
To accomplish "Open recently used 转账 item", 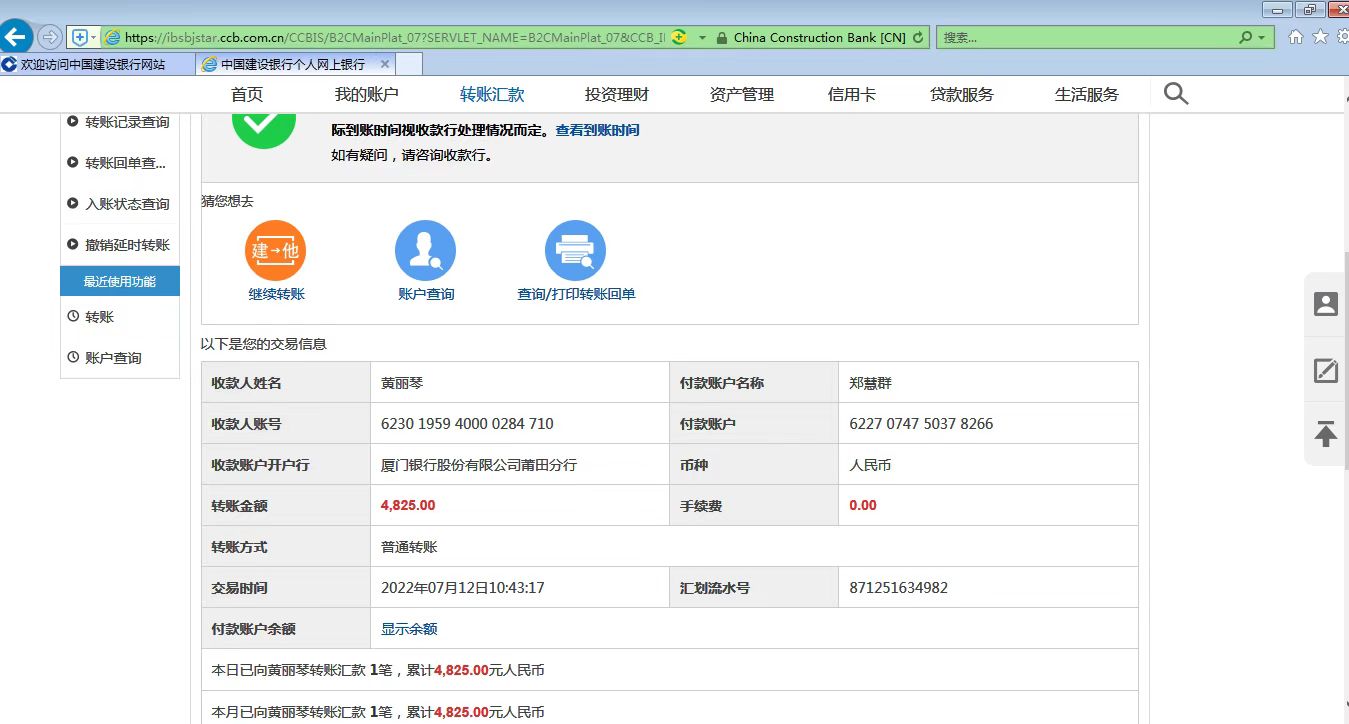I will click(x=100, y=317).
